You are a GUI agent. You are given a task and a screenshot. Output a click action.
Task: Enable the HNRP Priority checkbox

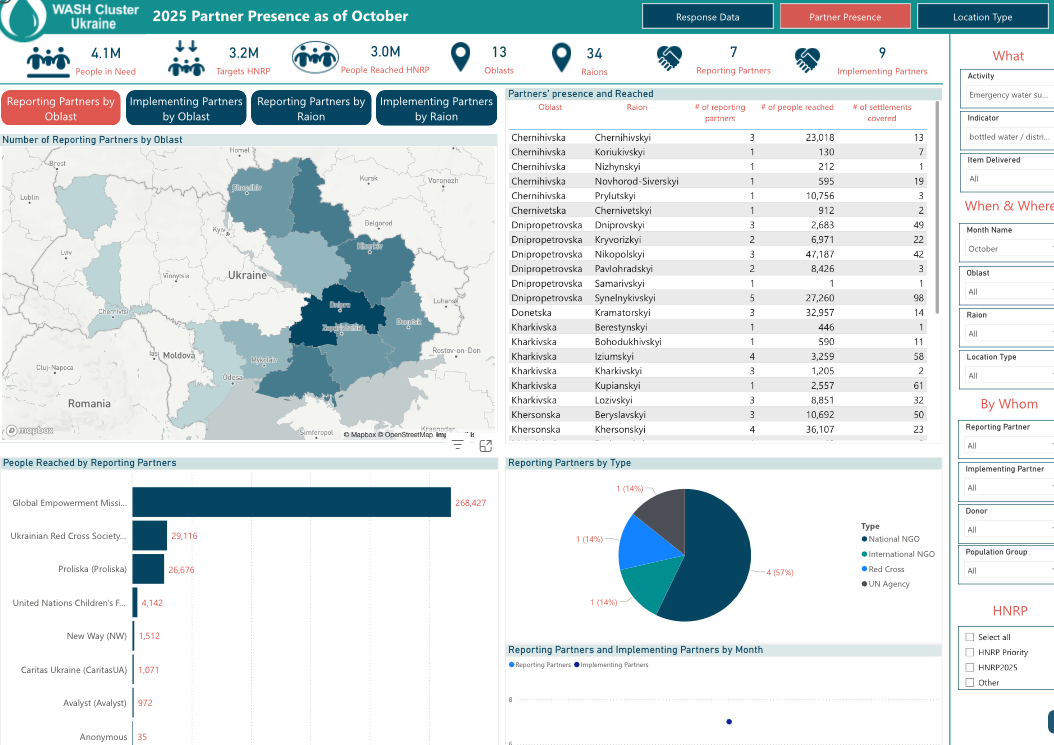969,652
